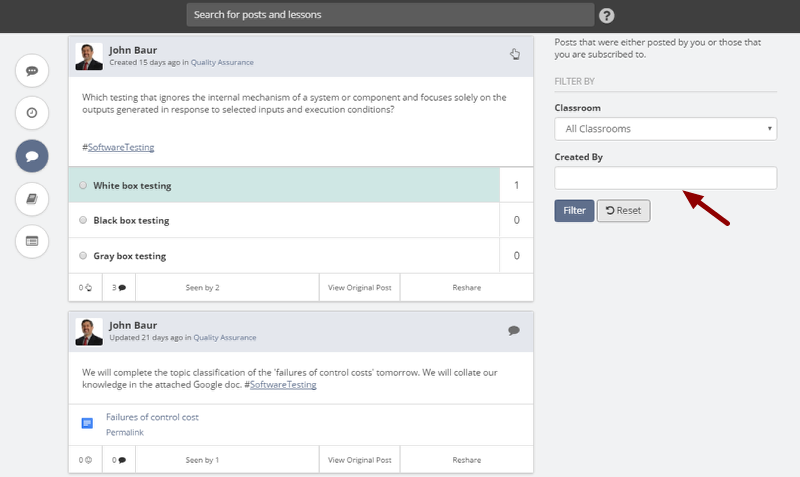The height and width of the screenshot is (477, 800).
Task: Open the card-list icon at sidebar bottom
Action: tap(32, 241)
